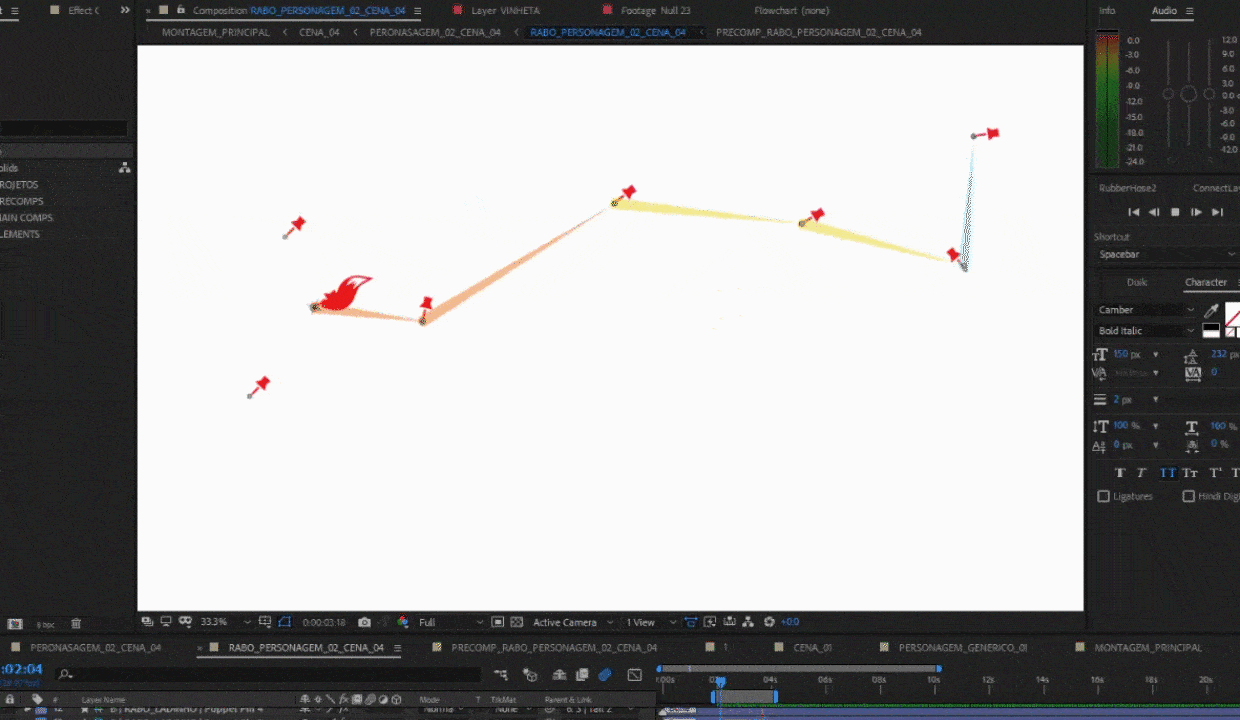Go to CENA_04 in breadcrumb navigator
The height and width of the screenshot is (720, 1240).
[319, 32]
